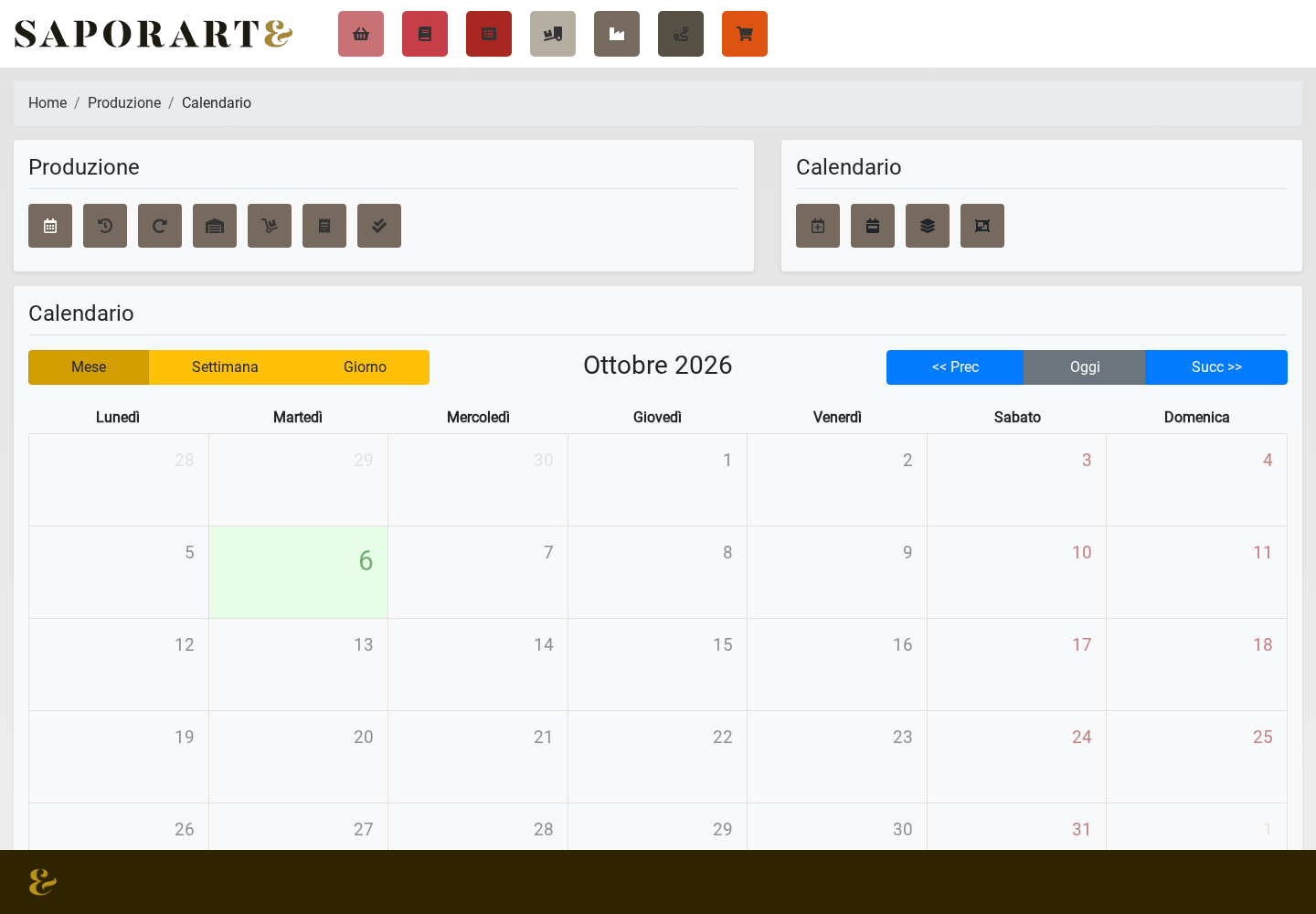Switch to Mese view
The height and width of the screenshot is (914, 1316).
[89, 367]
